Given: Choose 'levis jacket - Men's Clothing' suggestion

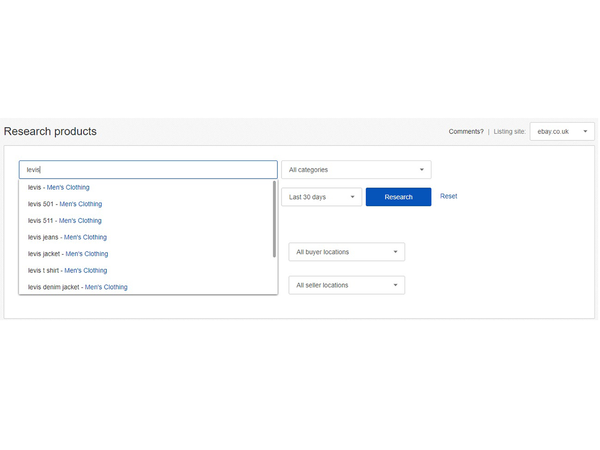Looking at the screenshot, I should 146,254.
